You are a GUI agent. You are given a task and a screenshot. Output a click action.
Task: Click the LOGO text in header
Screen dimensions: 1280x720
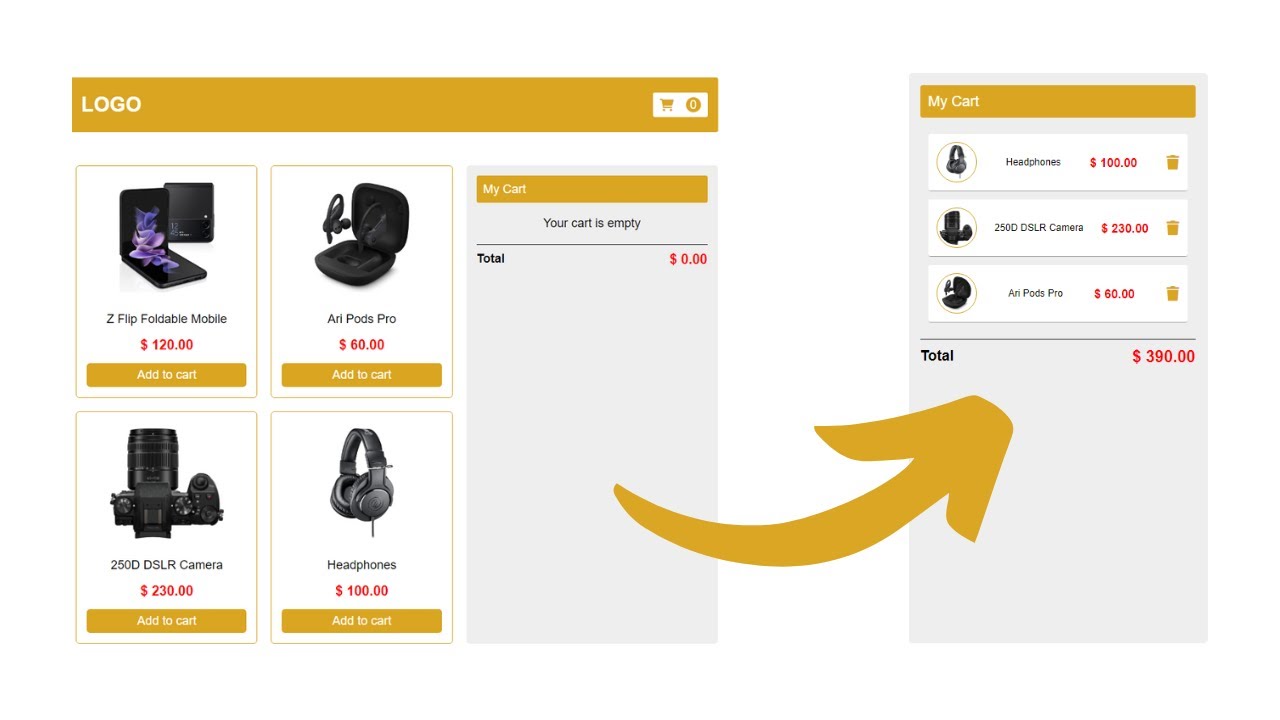pos(111,104)
